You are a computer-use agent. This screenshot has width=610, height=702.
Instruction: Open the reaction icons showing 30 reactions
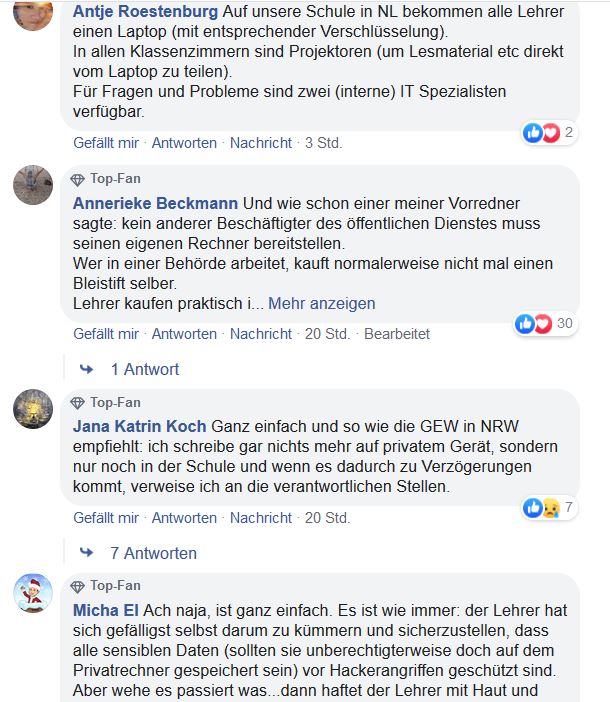(545, 323)
